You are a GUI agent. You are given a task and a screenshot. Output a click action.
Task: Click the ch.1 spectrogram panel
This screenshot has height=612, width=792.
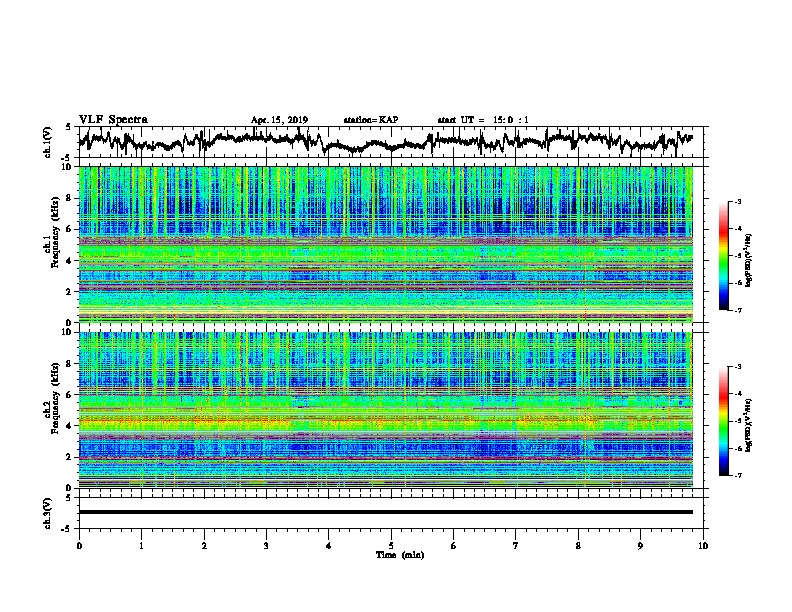385,244
